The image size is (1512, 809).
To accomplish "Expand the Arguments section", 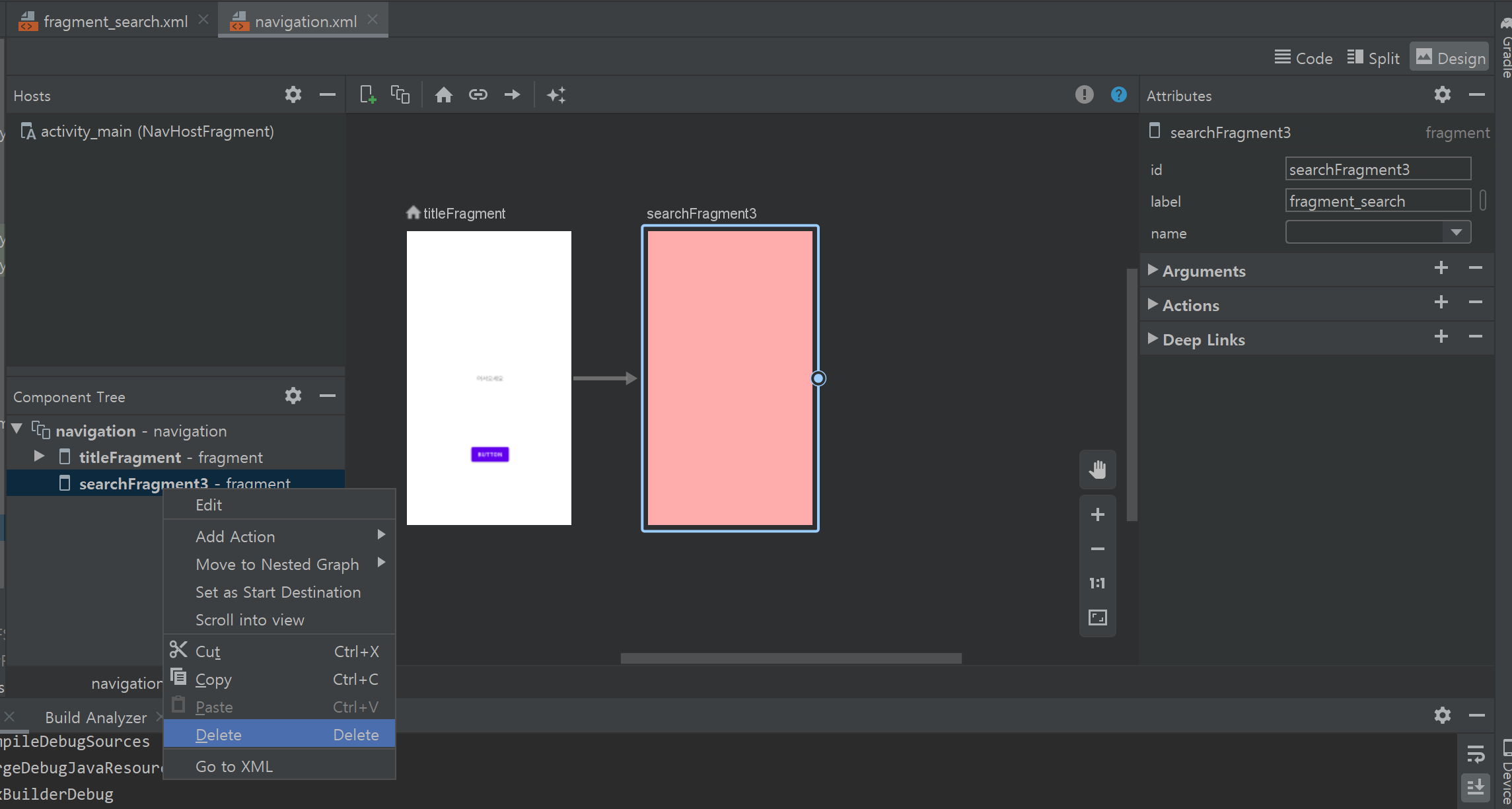I will 1153,270.
